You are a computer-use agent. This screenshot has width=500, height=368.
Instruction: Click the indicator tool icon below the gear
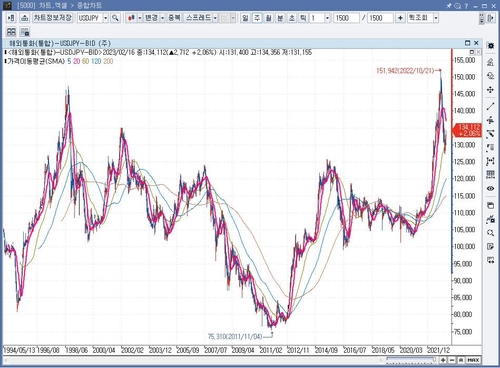click(x=490, y=62)
